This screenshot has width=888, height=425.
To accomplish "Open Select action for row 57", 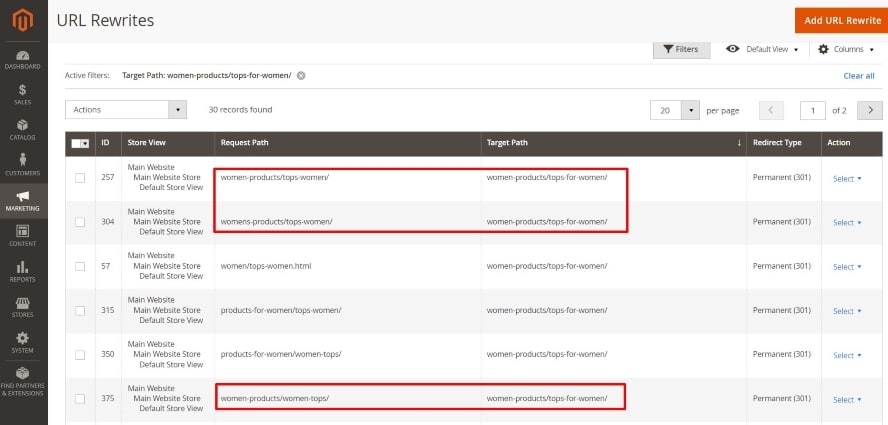I will click(x=847, y=267).
